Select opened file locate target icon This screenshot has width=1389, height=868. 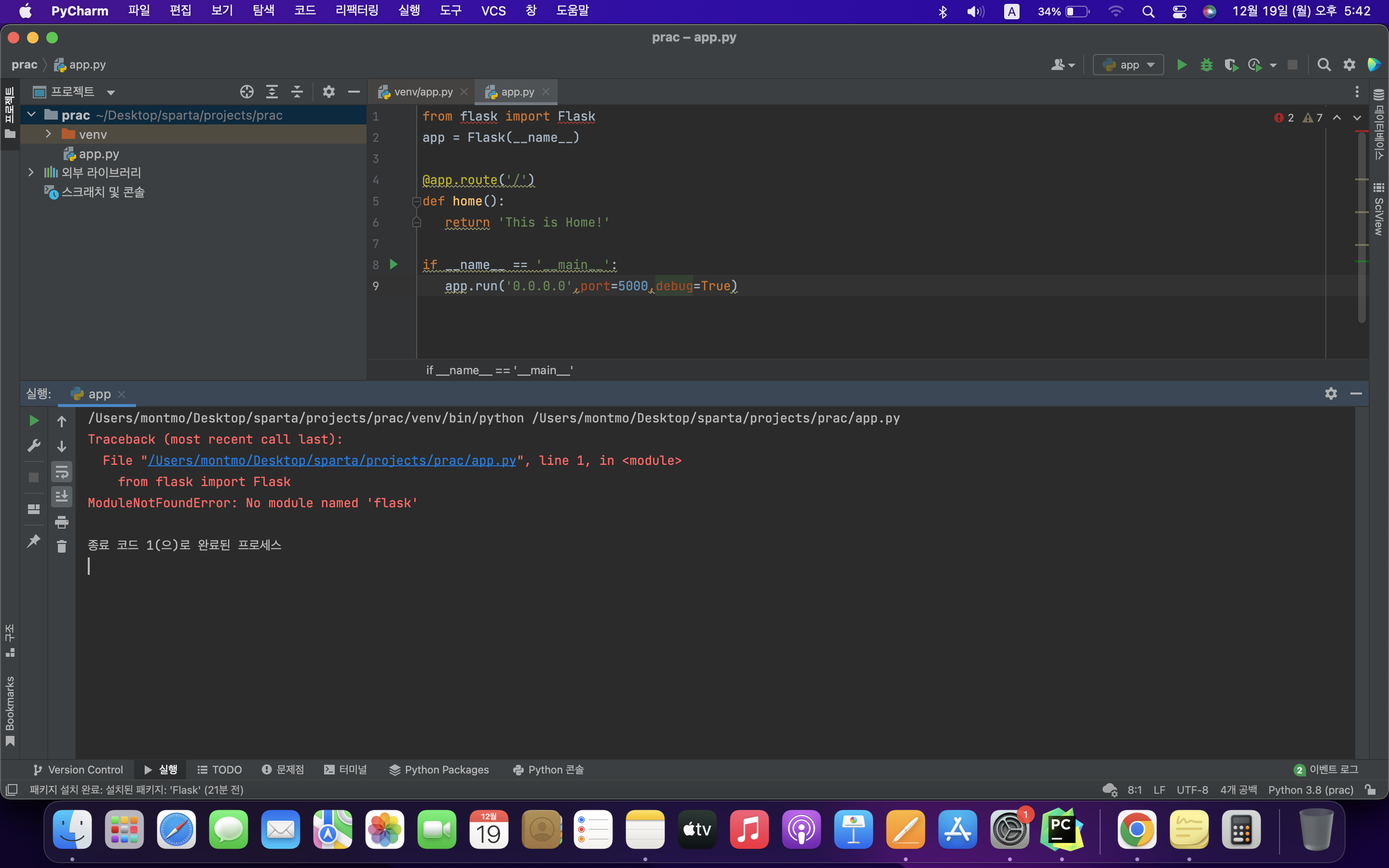247,92
